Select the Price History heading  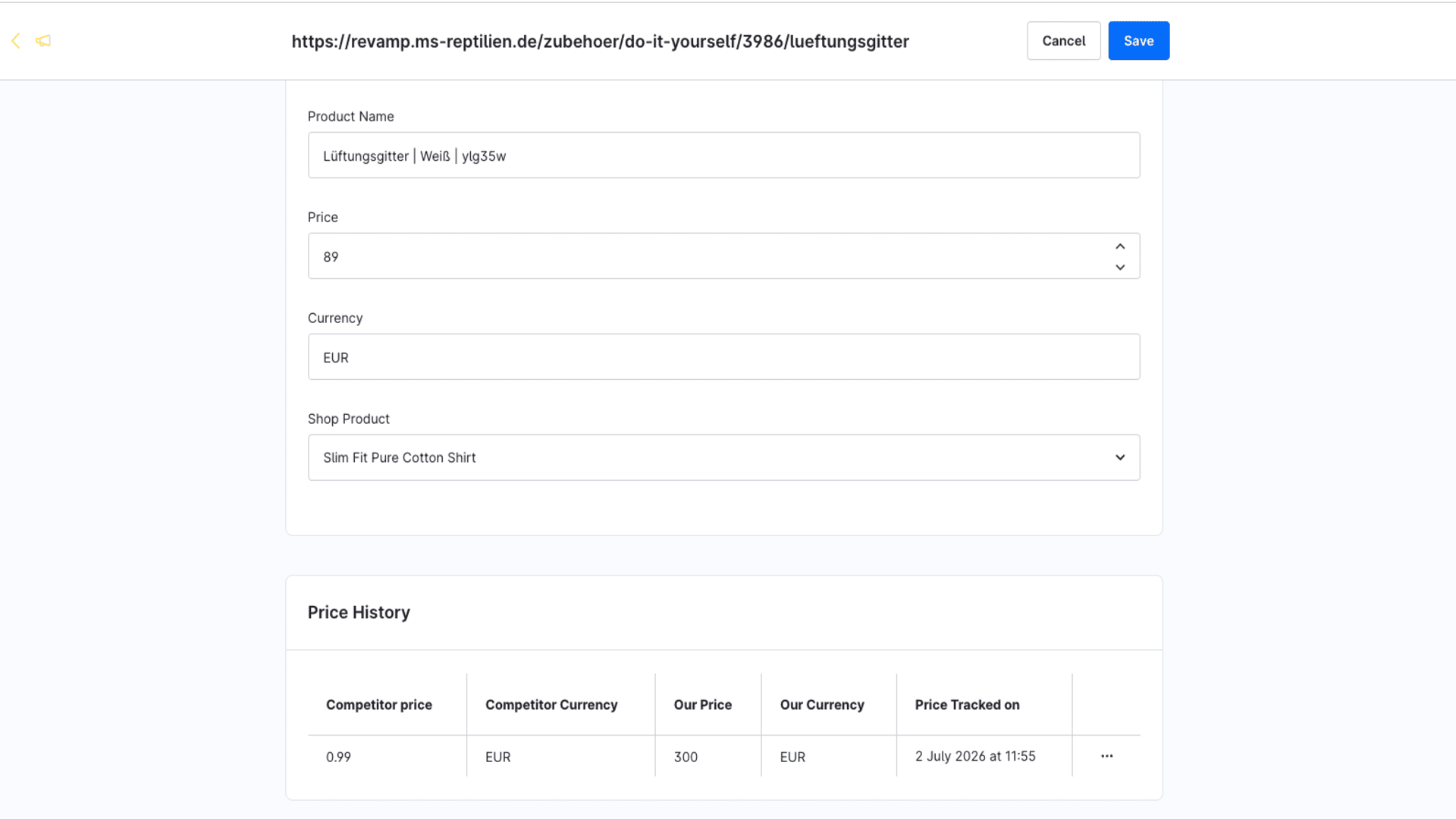(359, 612)
